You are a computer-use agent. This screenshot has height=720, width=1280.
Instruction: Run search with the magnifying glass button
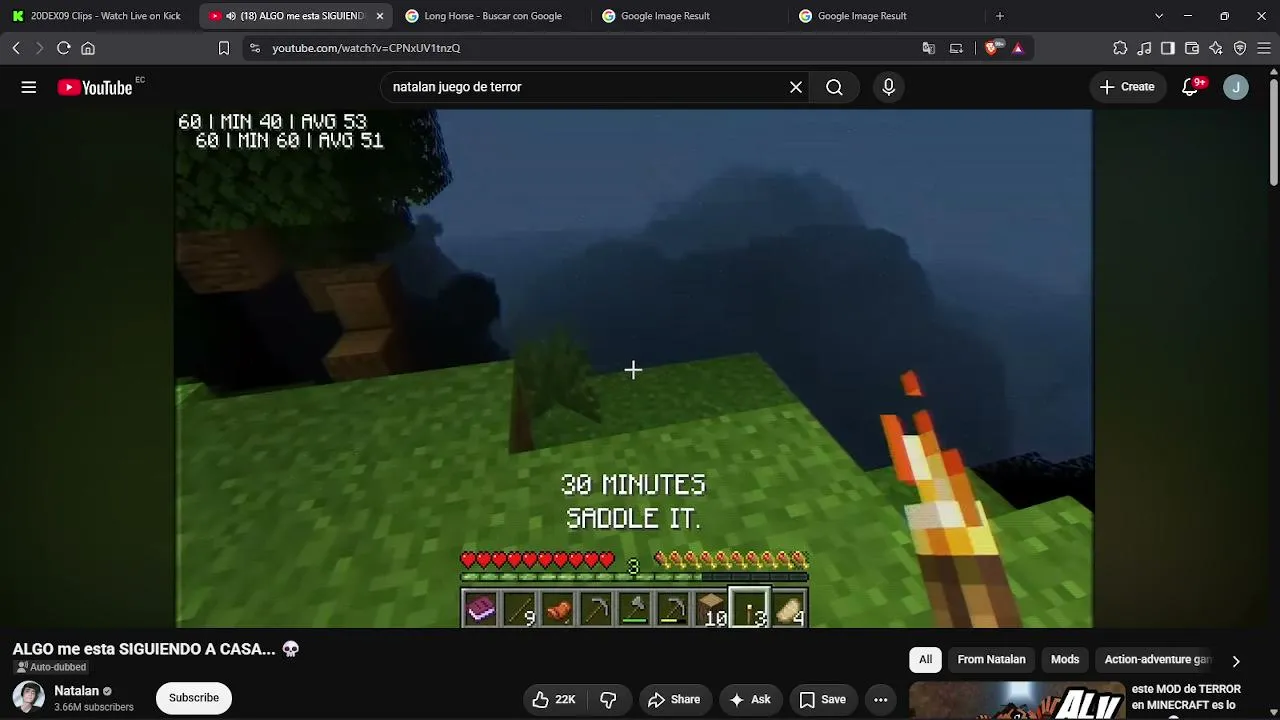(x=834, y=87)
